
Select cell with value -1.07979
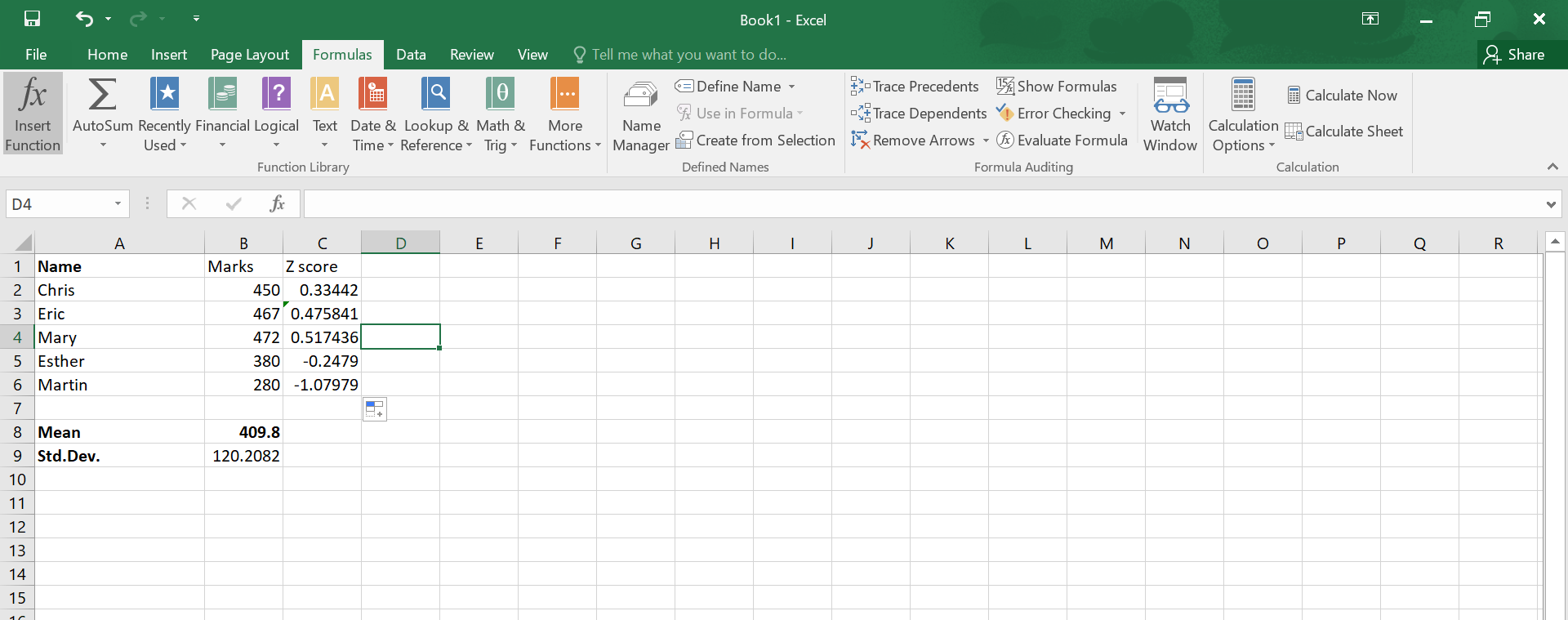(322, 385)
